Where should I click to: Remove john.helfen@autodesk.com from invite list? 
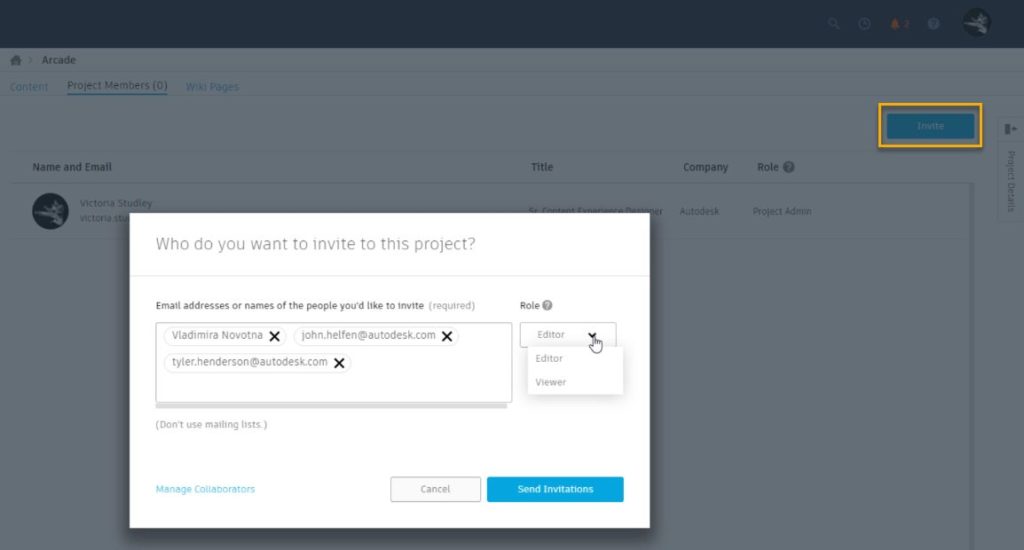coord(447,336)
